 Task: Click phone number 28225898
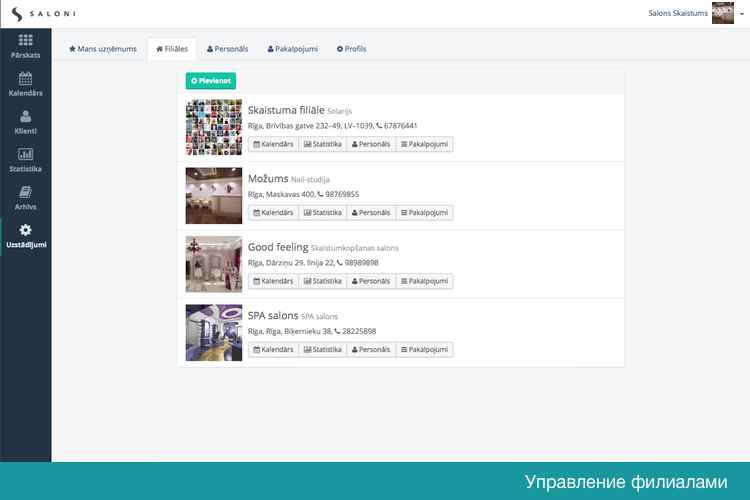tap(359, 331)
